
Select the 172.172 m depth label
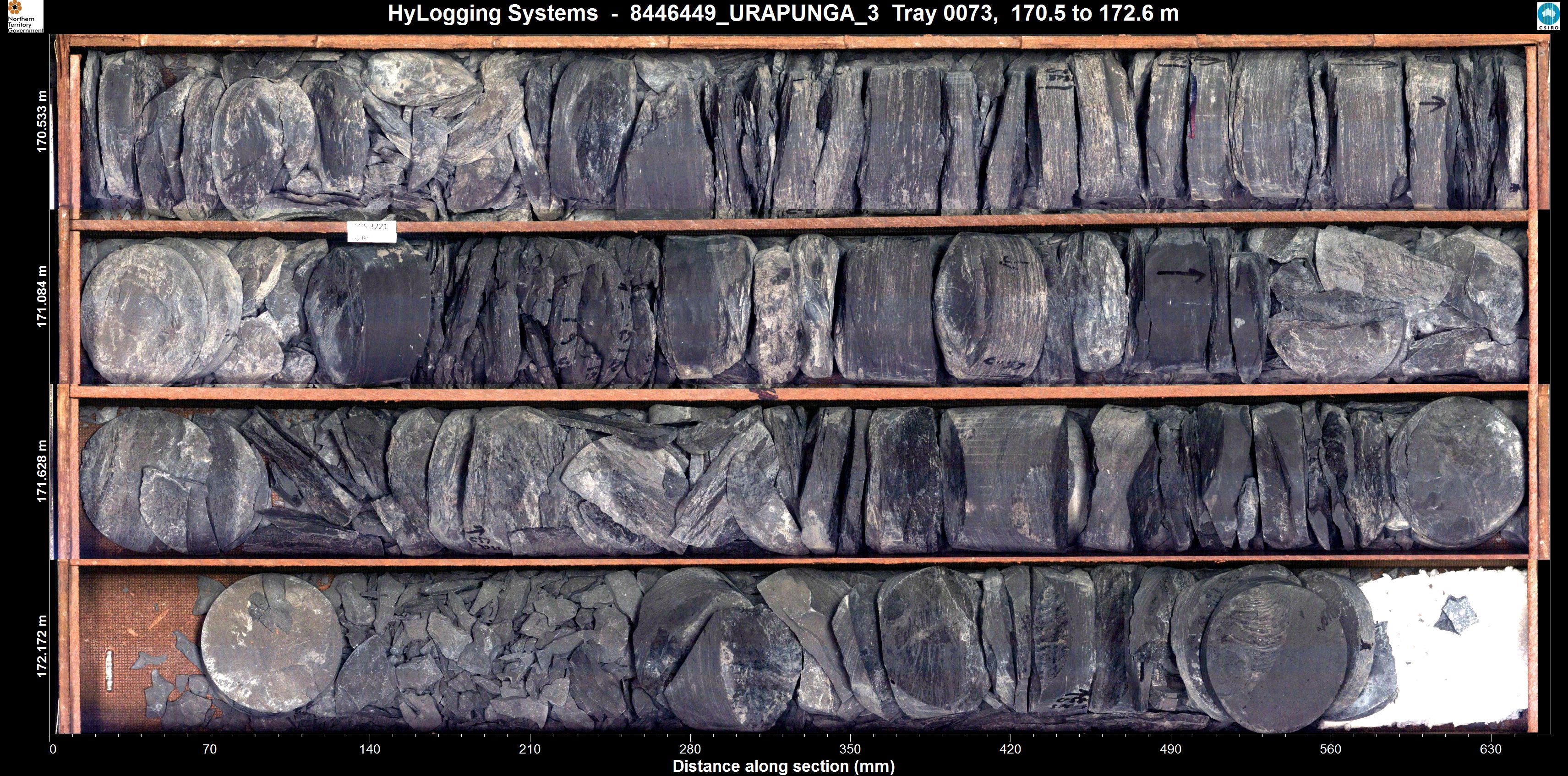(x=41, y=646)
